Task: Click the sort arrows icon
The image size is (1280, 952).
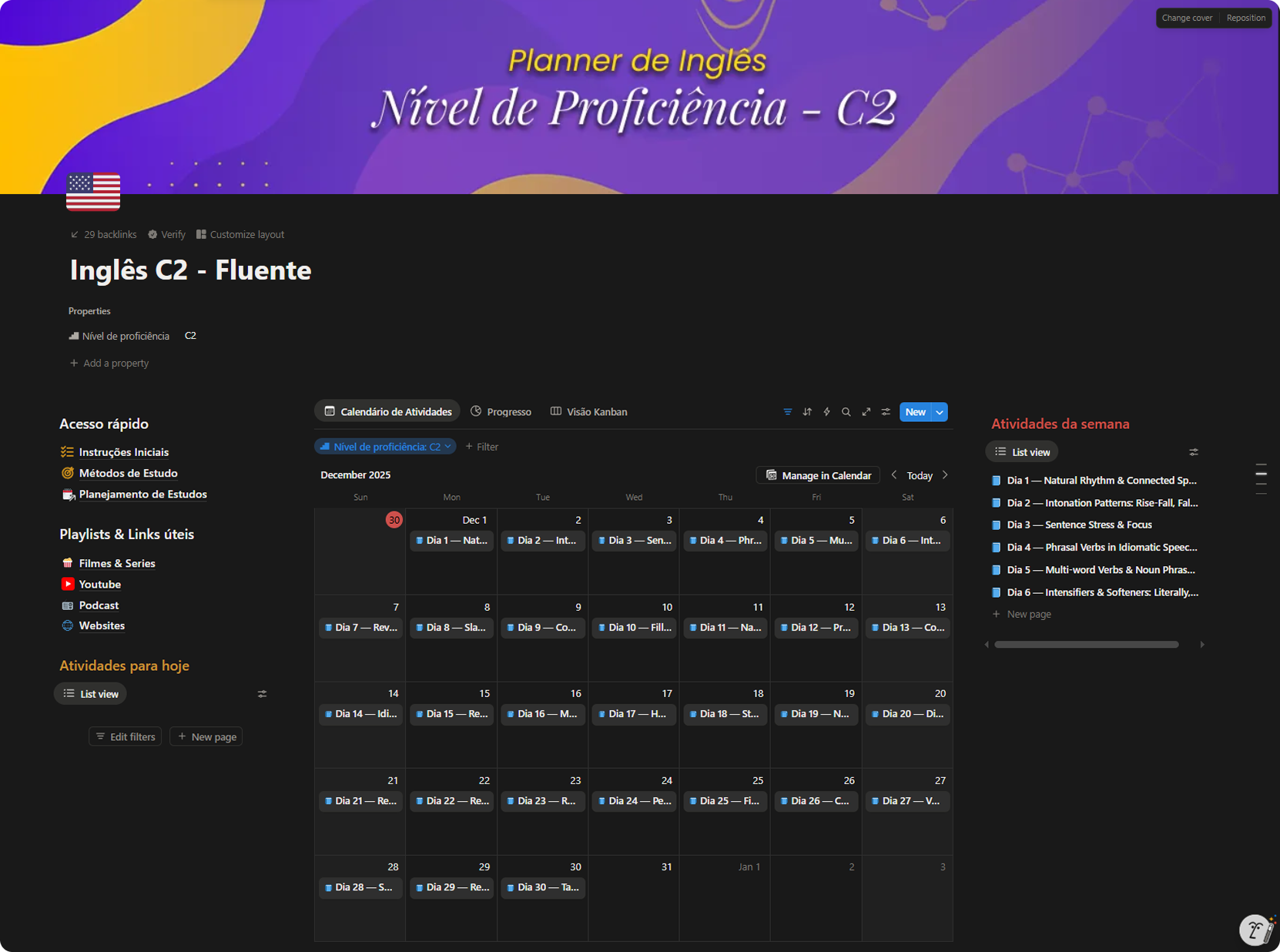Action: (x=807, y=412)
